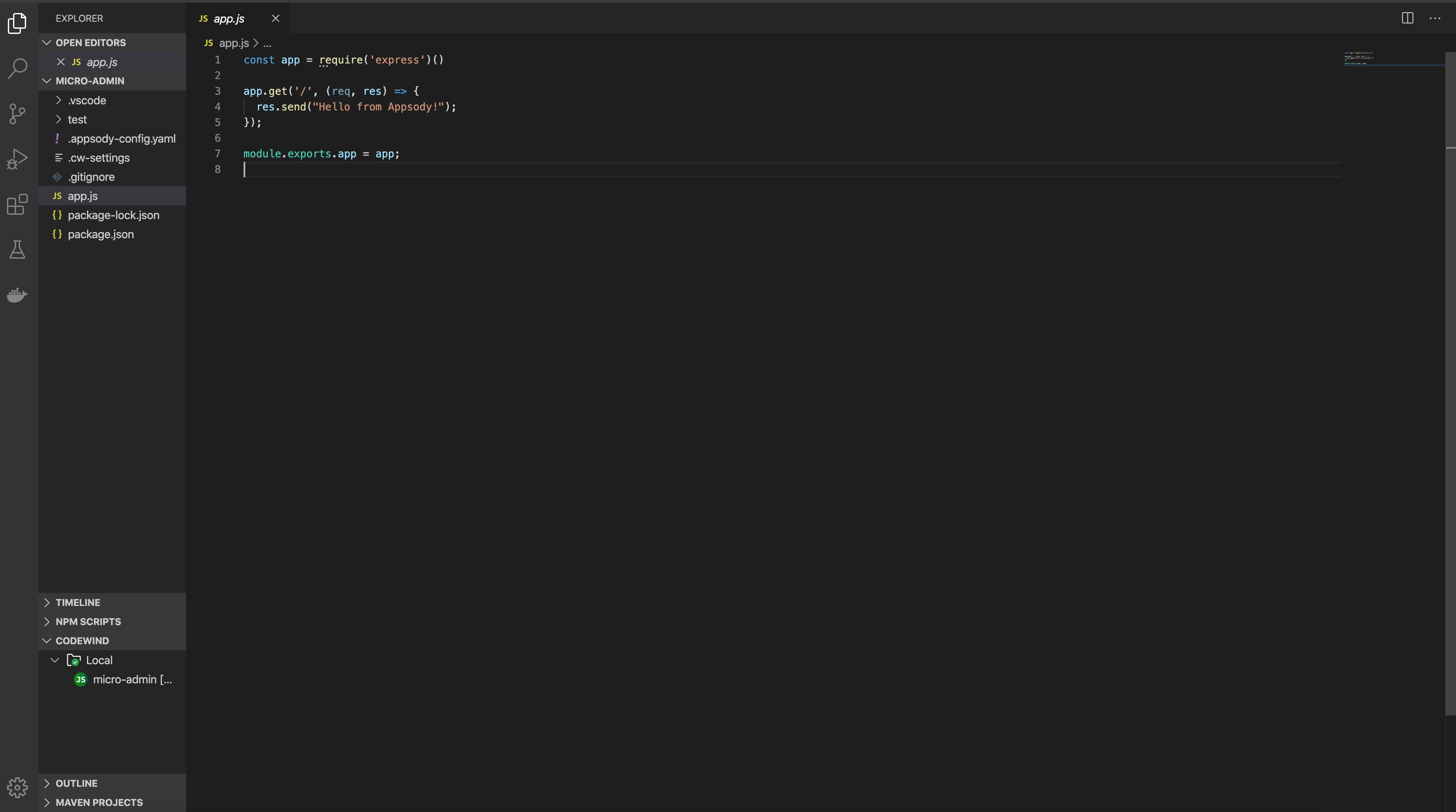
Task: Open package.json from the file tree
Action: 100,234
